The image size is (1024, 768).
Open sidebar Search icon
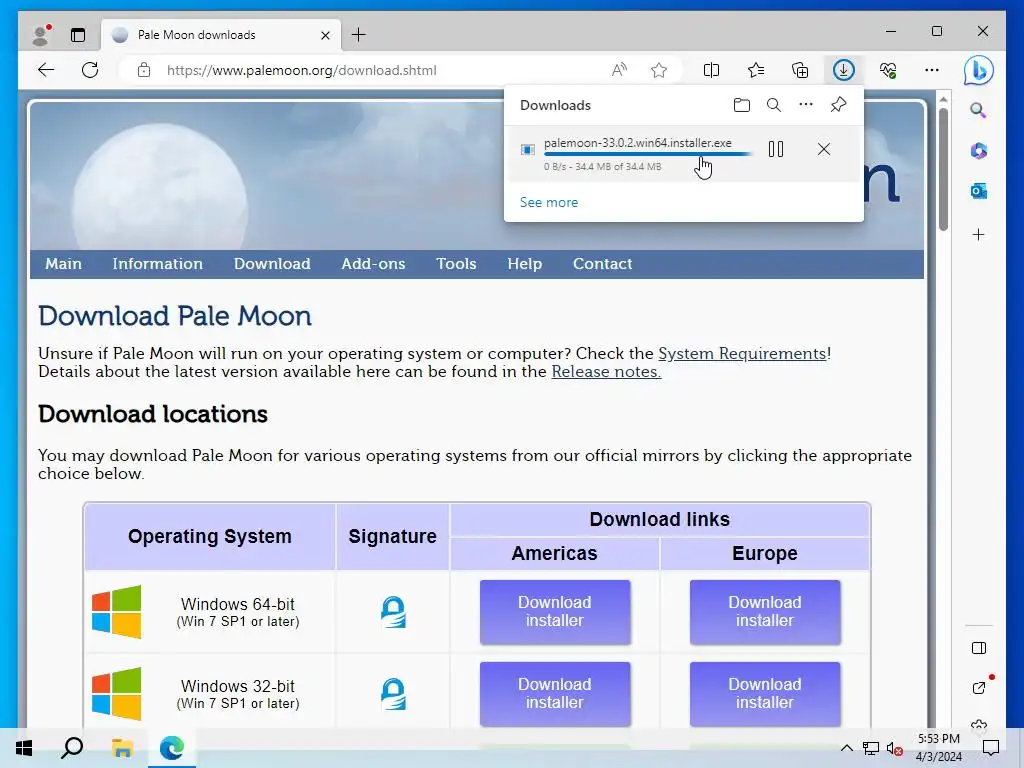(978, 110)
